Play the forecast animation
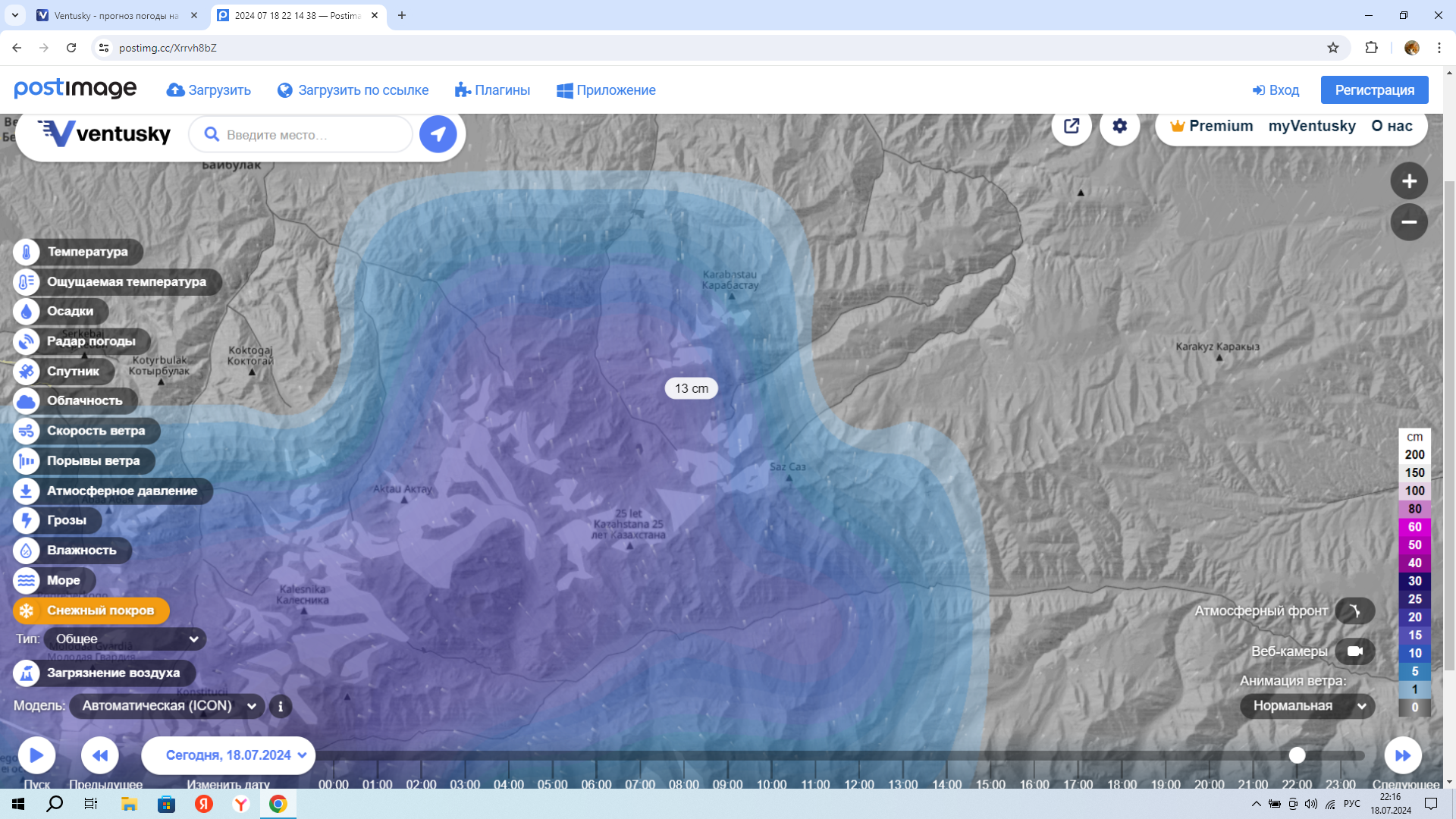Screen dimensions: 1456x819 tap(36, 755)
